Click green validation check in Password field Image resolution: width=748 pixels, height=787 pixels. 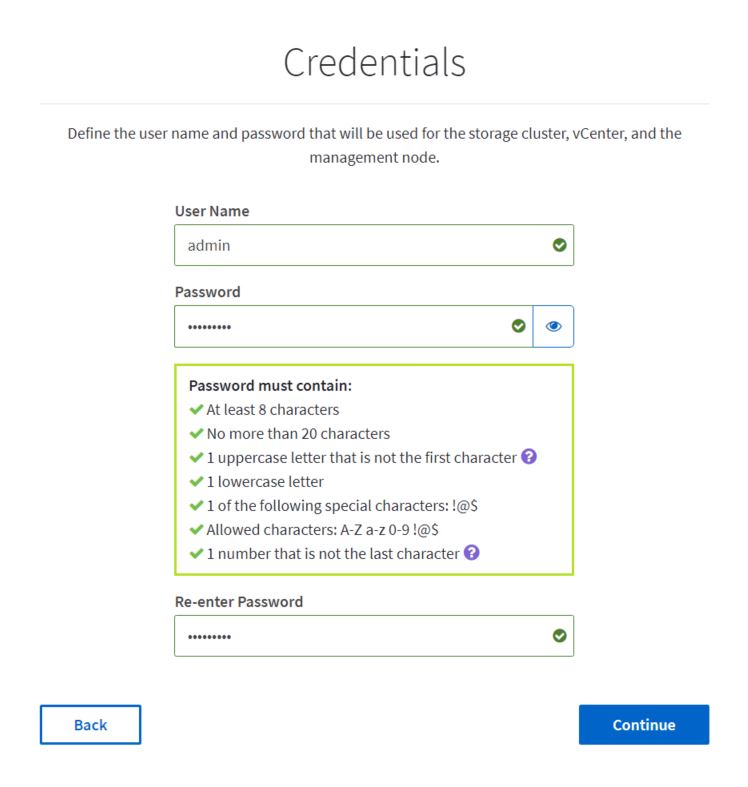click(518, 326)
